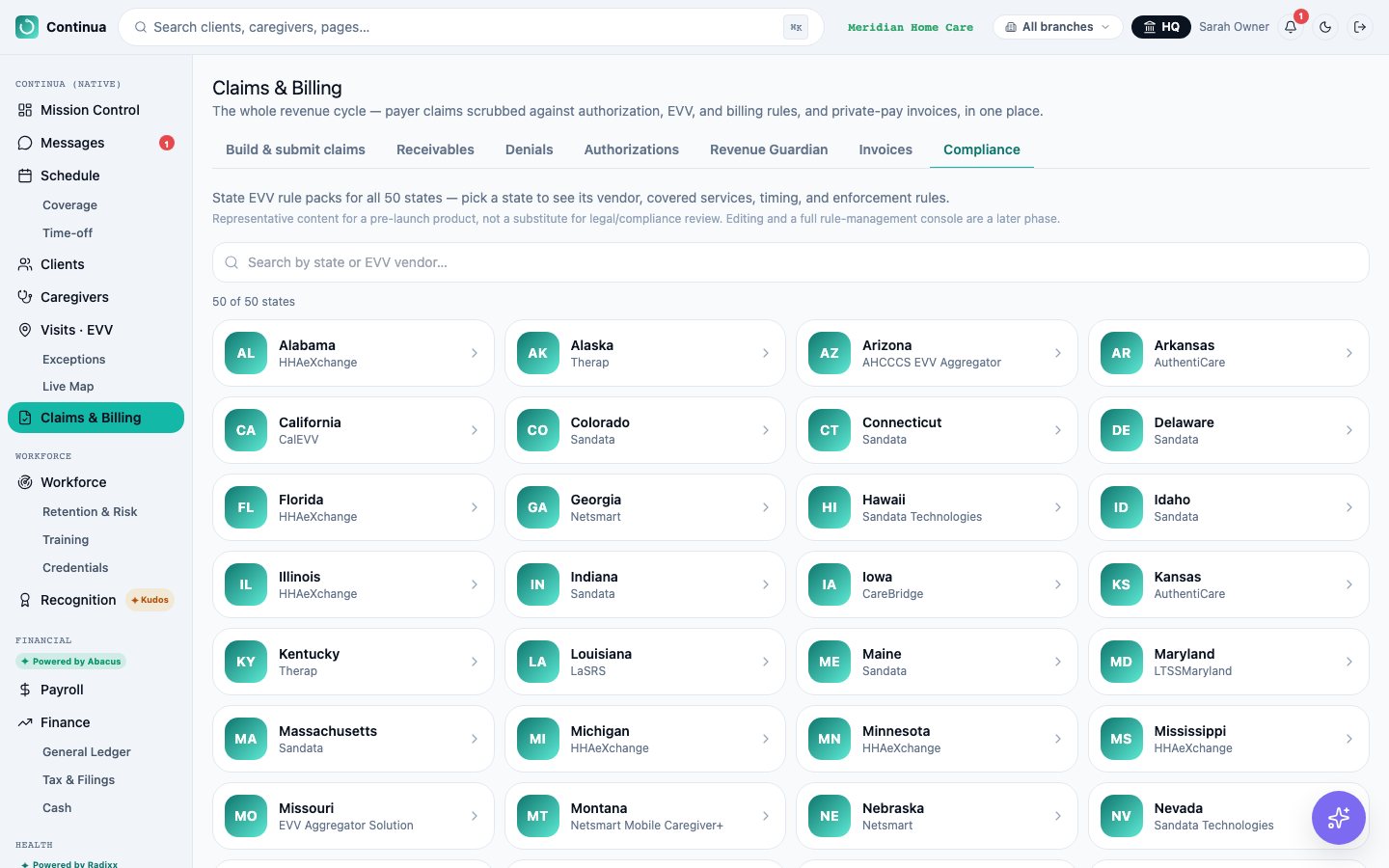
Task: Click the Recognition award icon
Action: click(25, 600)
